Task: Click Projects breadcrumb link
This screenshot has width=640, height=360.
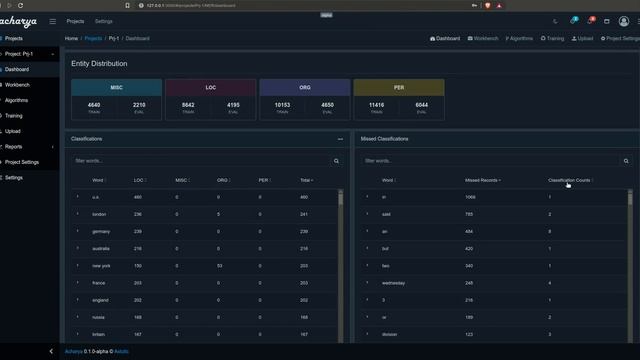Action: (x=93, y=38)
